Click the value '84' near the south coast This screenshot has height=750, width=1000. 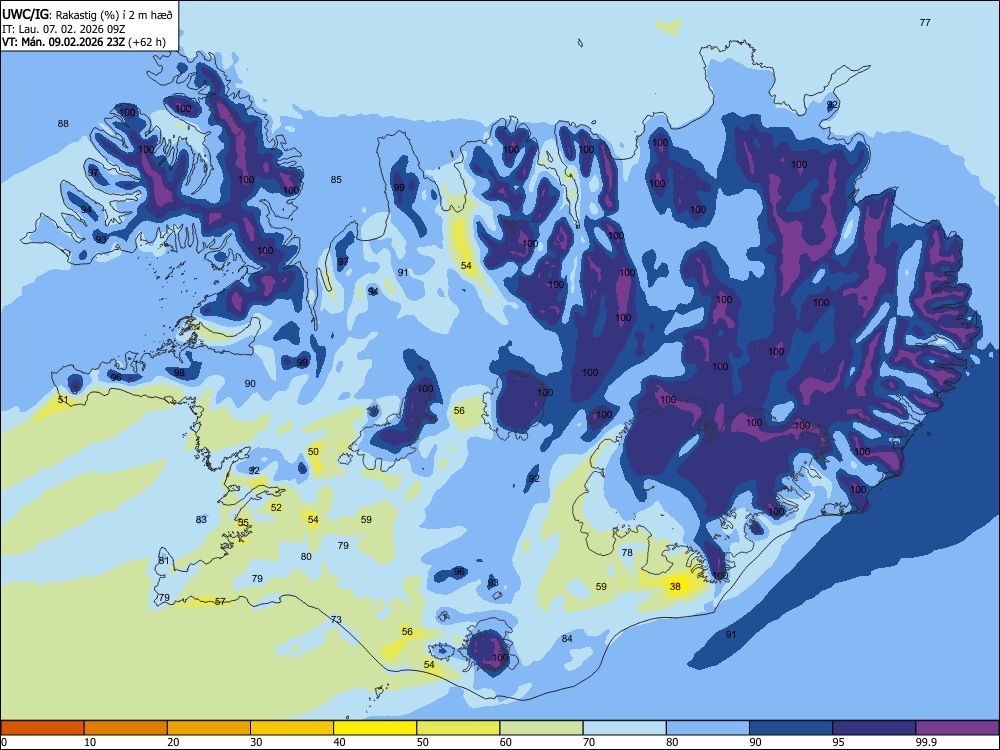pyautogui.click(x=567, y=638)
